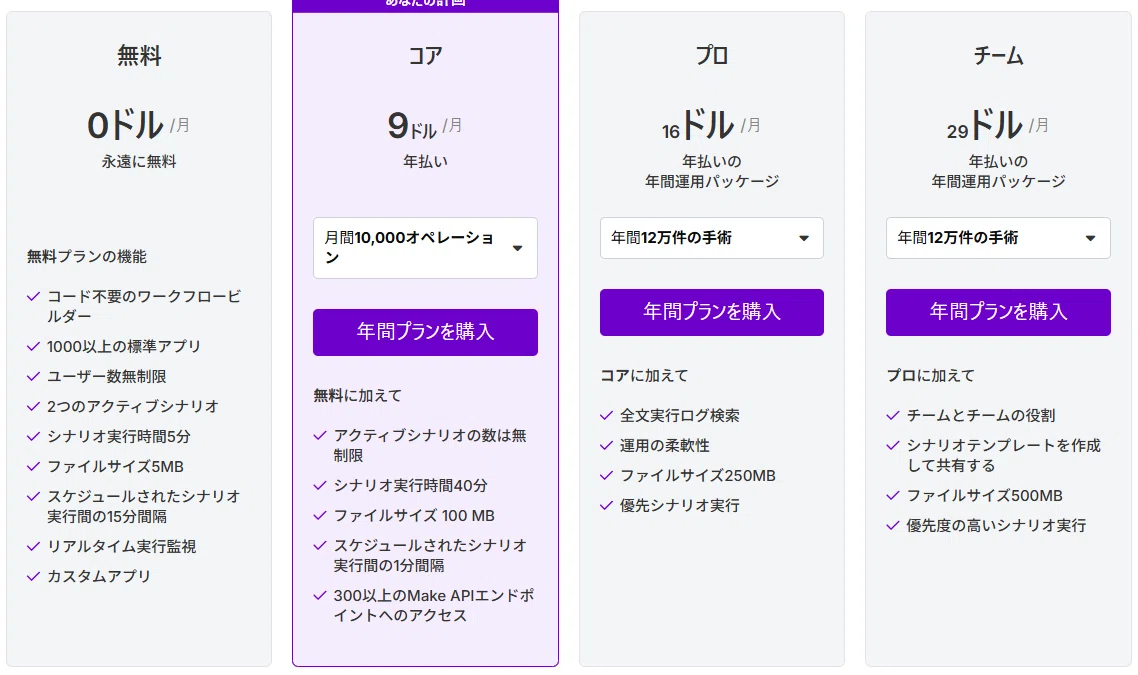Click checkmark beside カスタムアプリ feature
The width and height of the screenshot is (1138, 675).
pos(33,576)
